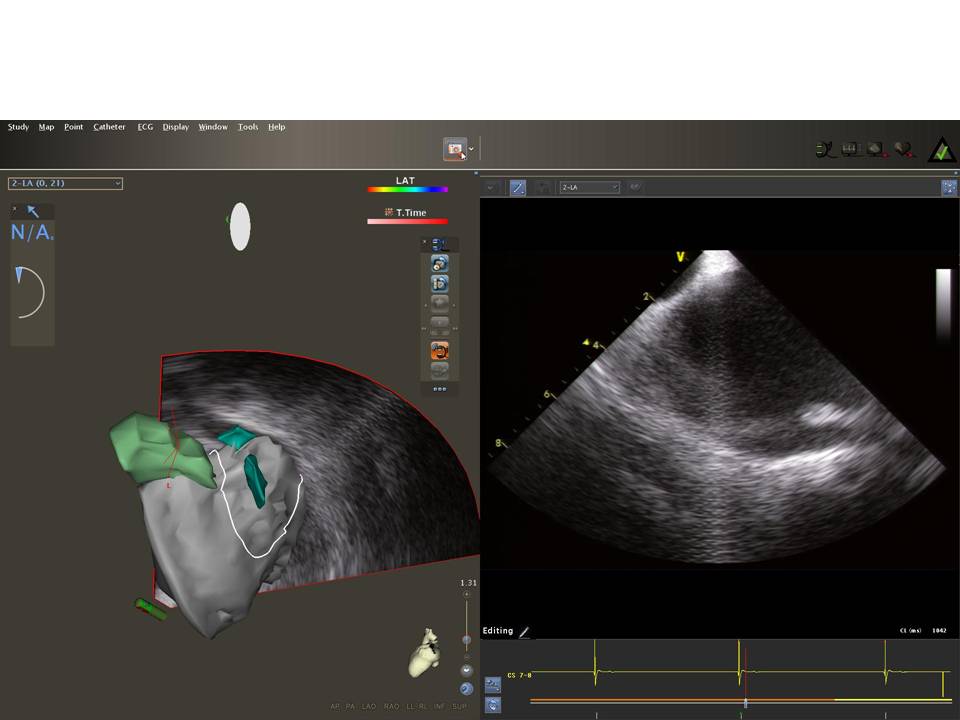The image size is (960, 720).
Task: Select the SUP view preset
Action: [x=459, y=707]
